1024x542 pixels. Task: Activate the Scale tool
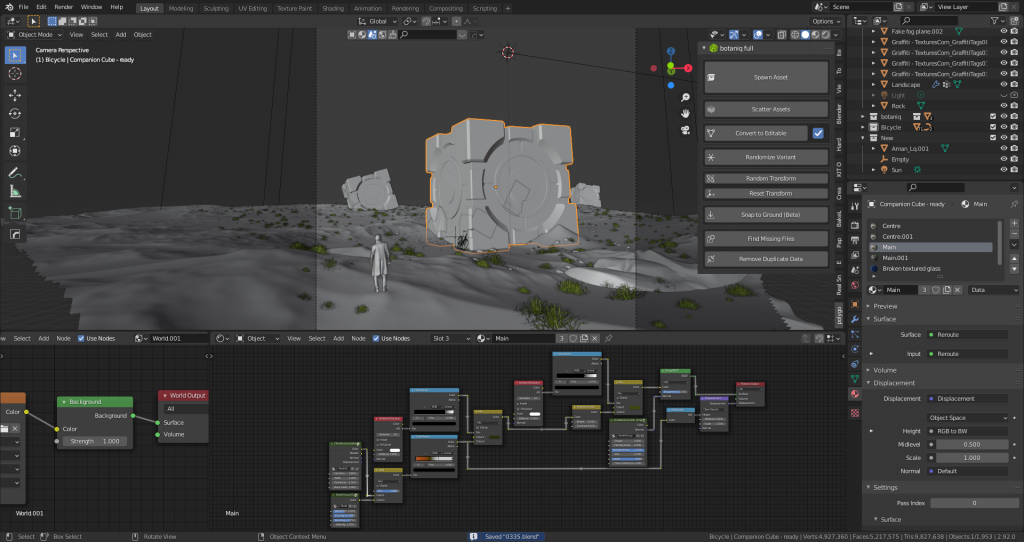[14, 132]
